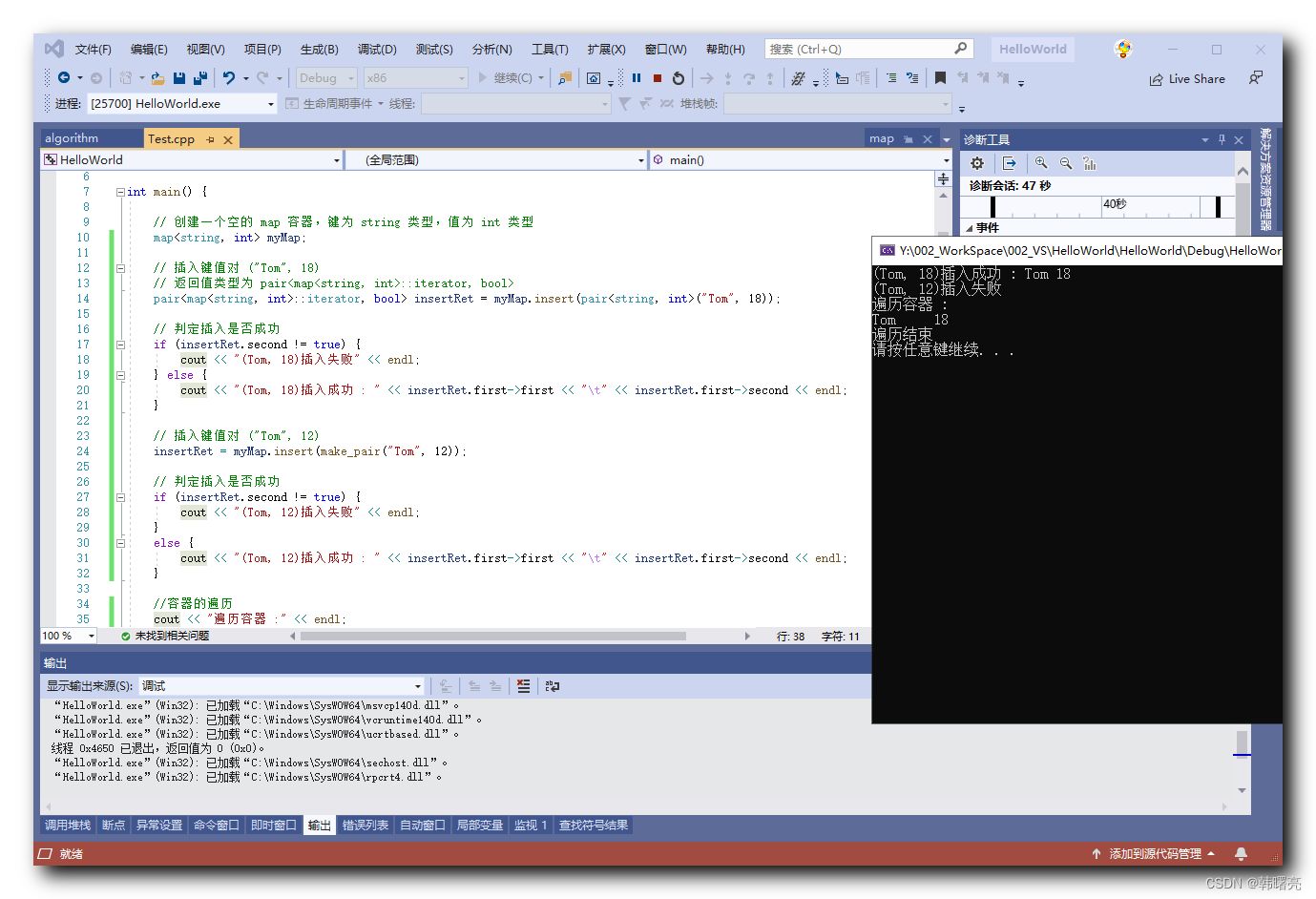Open the 解决方案资源管理器 side tab
This screenshot has width=1316, height=899.
click(1266, 179)
